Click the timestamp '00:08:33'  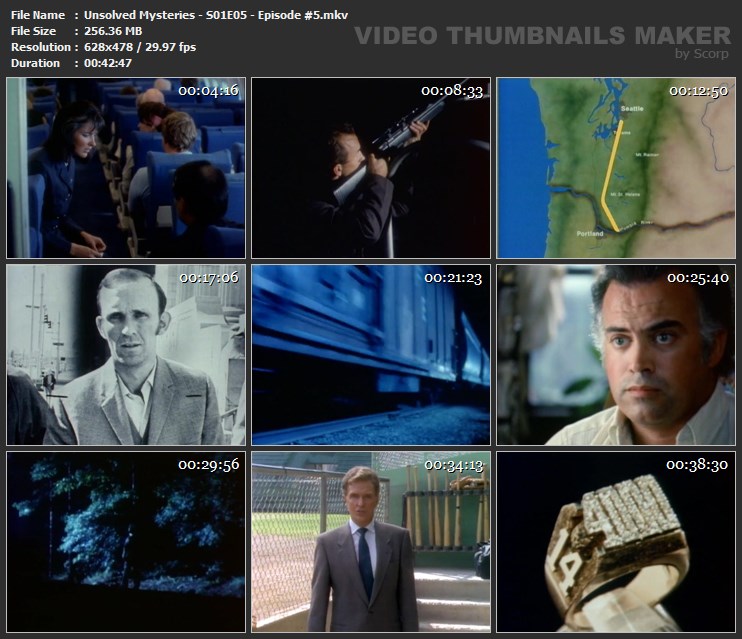pyautogui.click(x=452, y=90)
